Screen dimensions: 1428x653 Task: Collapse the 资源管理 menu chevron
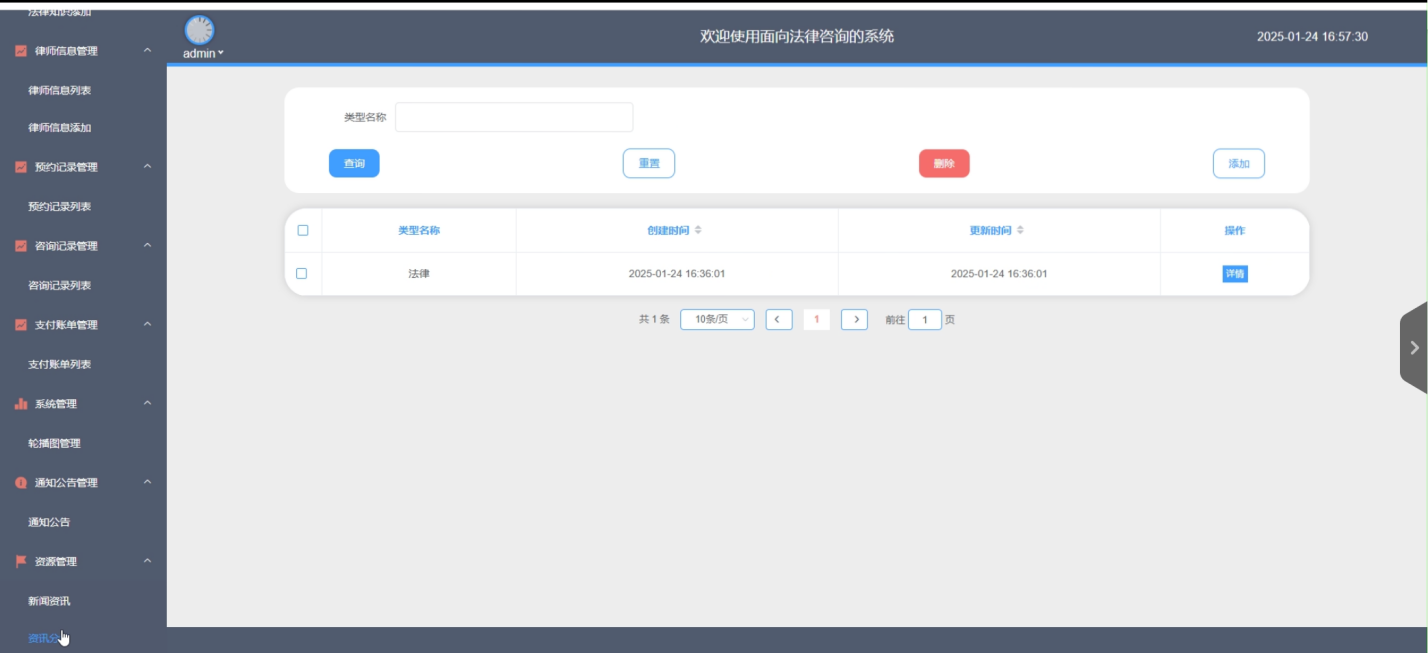(x=147, y=561)
